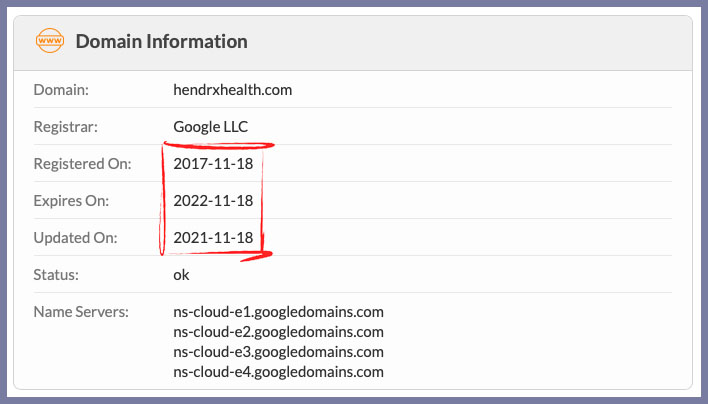
Task: Click the Google LLC registrar value
Action: tap(211, 127)
